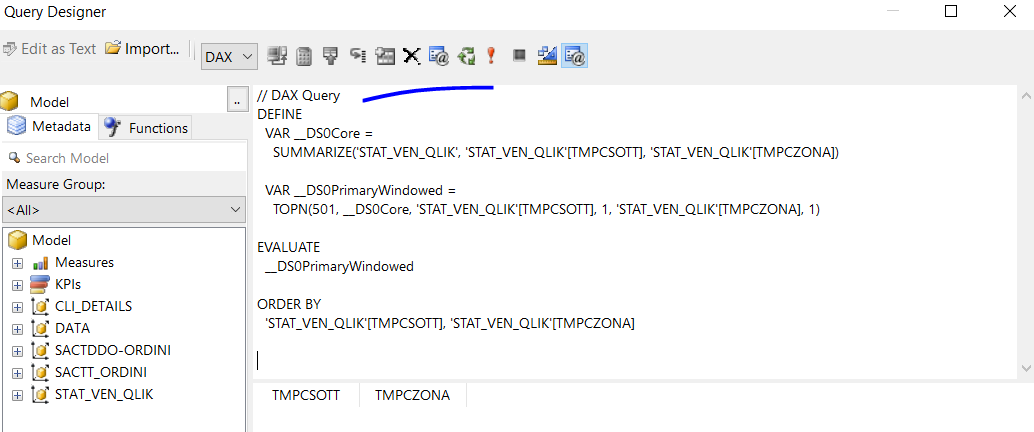This screenshot has height=432, width=1034.
Task: Click the ORDER BY keyword in query
Action: point(289,305)
